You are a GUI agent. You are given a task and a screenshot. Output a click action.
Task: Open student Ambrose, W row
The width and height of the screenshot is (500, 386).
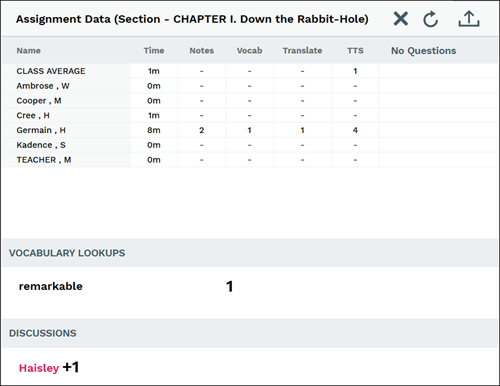click(x=250, y=86)
